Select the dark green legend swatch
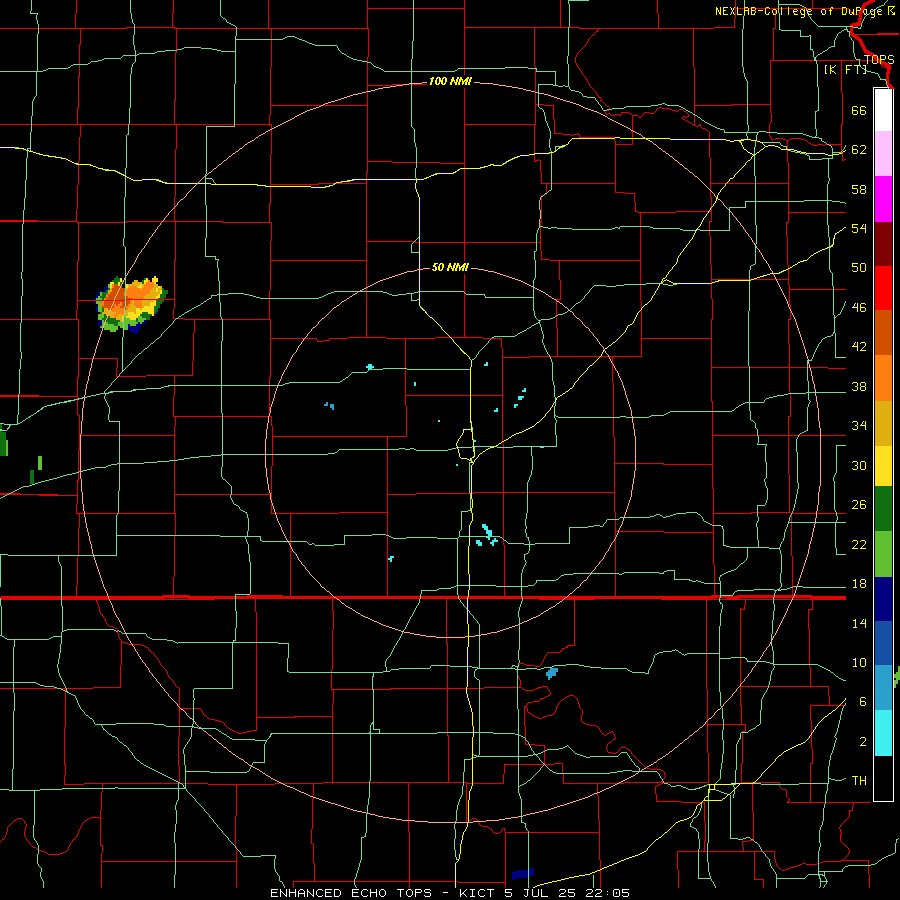The height and width of the screenshot is (900, 900). (x=883, y=509)
